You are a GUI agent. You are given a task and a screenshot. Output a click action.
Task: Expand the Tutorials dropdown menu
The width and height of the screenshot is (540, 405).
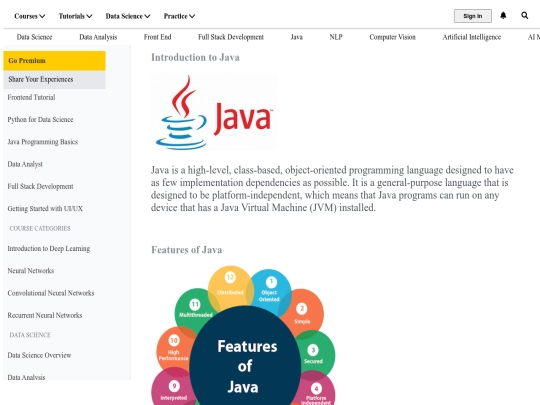pos(75,16)
